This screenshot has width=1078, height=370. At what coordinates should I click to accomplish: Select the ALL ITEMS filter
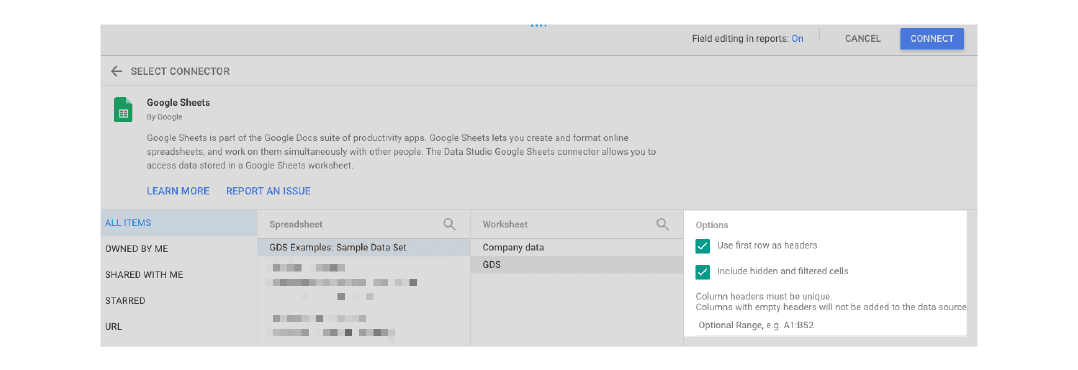[179, 223]
